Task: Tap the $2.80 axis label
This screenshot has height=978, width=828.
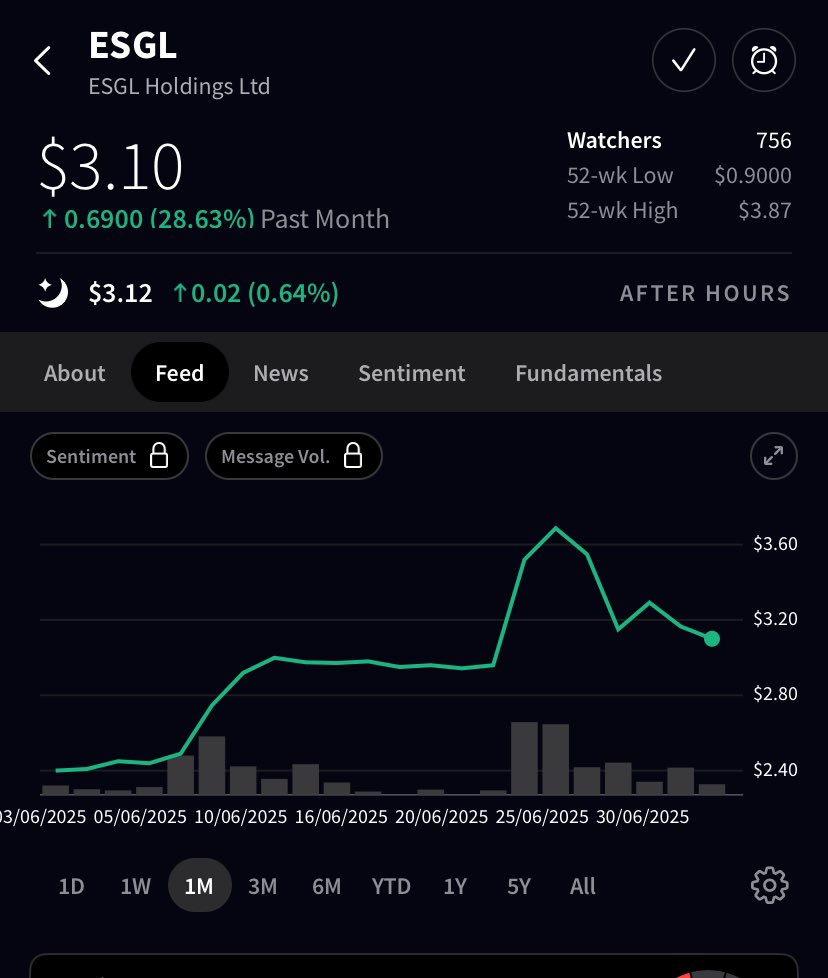Action: click(x=775, y=694)
